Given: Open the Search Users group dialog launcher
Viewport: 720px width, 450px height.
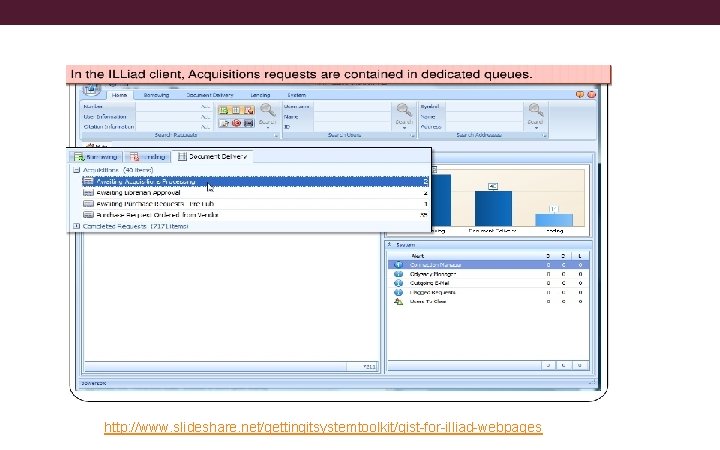Looking at the screenshot, I should [412, 135].
